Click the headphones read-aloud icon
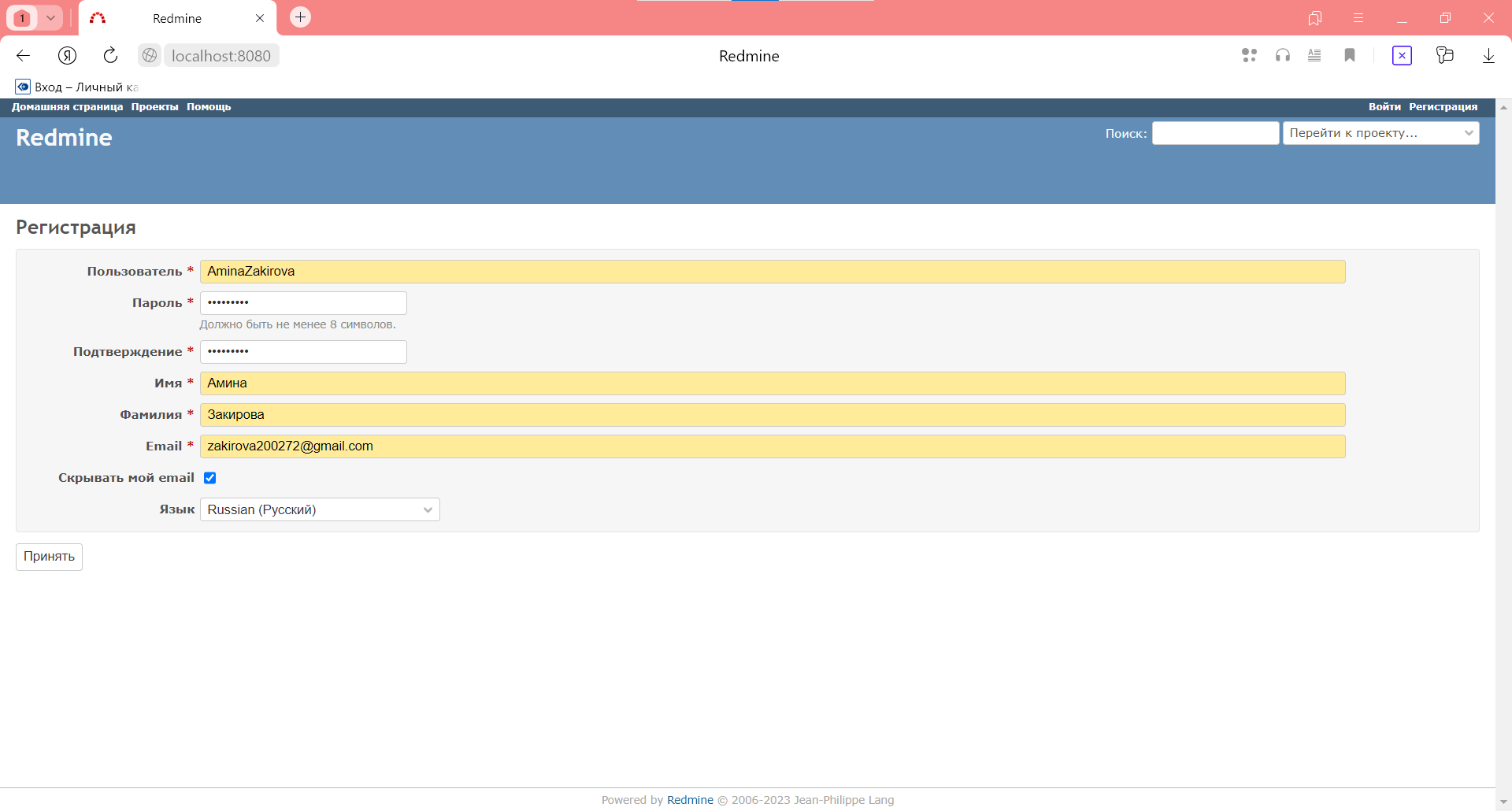 (x=1283, y=55)
